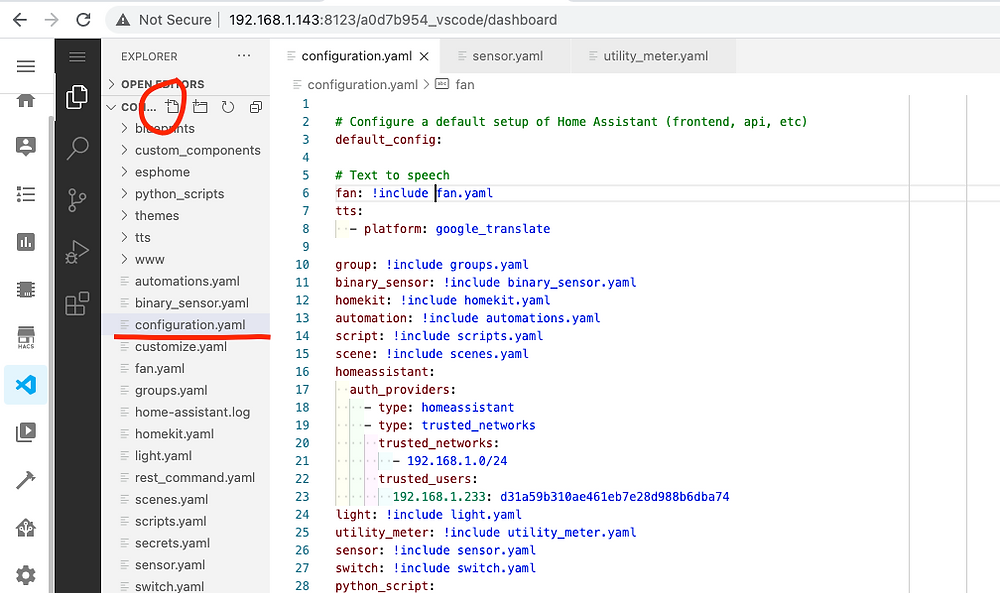Open the History chart icon in sidebar
The image size is (1000, 593).
[26, 242]
